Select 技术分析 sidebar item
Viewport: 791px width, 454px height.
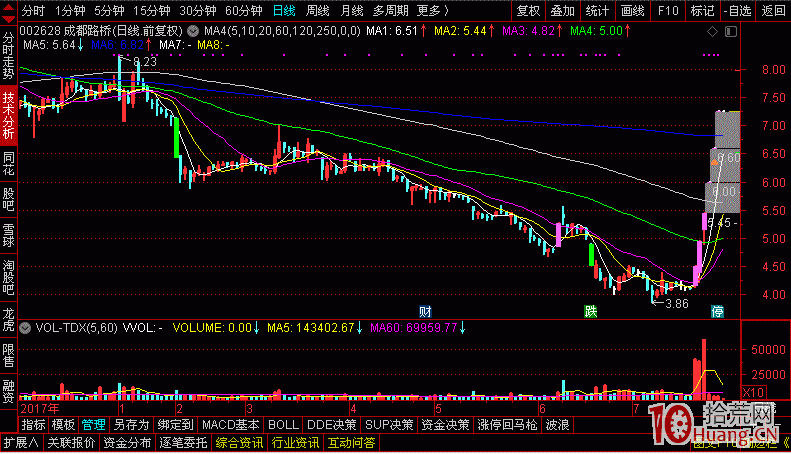tap(8, 116)
